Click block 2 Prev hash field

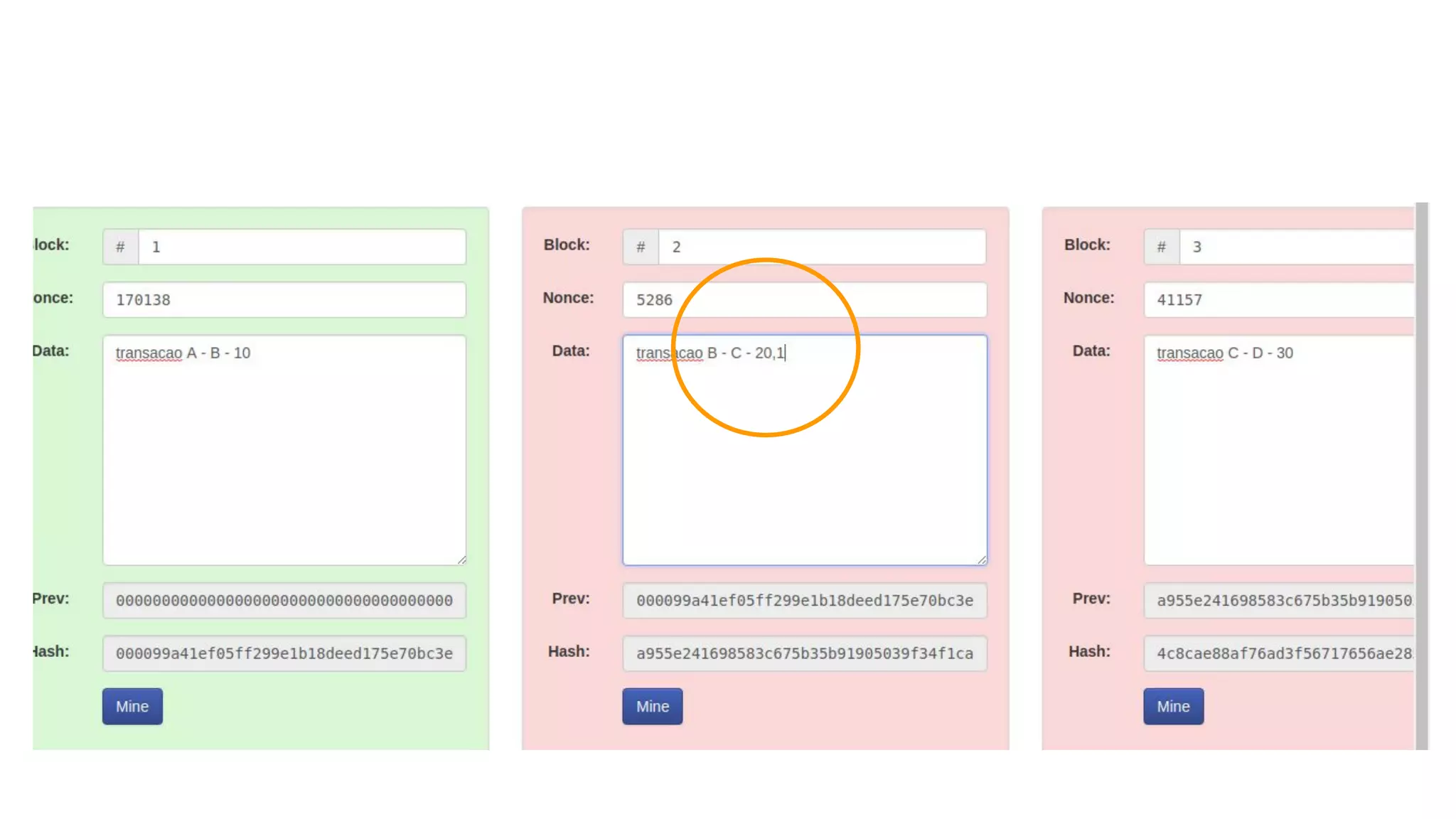[x=805, y=600]
